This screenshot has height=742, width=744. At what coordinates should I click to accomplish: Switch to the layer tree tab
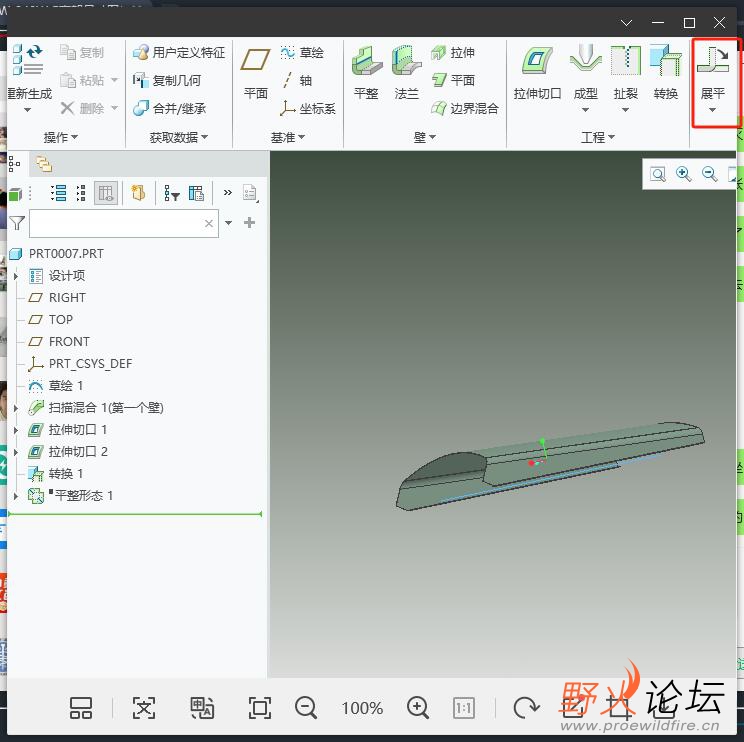tap(44, 164)
